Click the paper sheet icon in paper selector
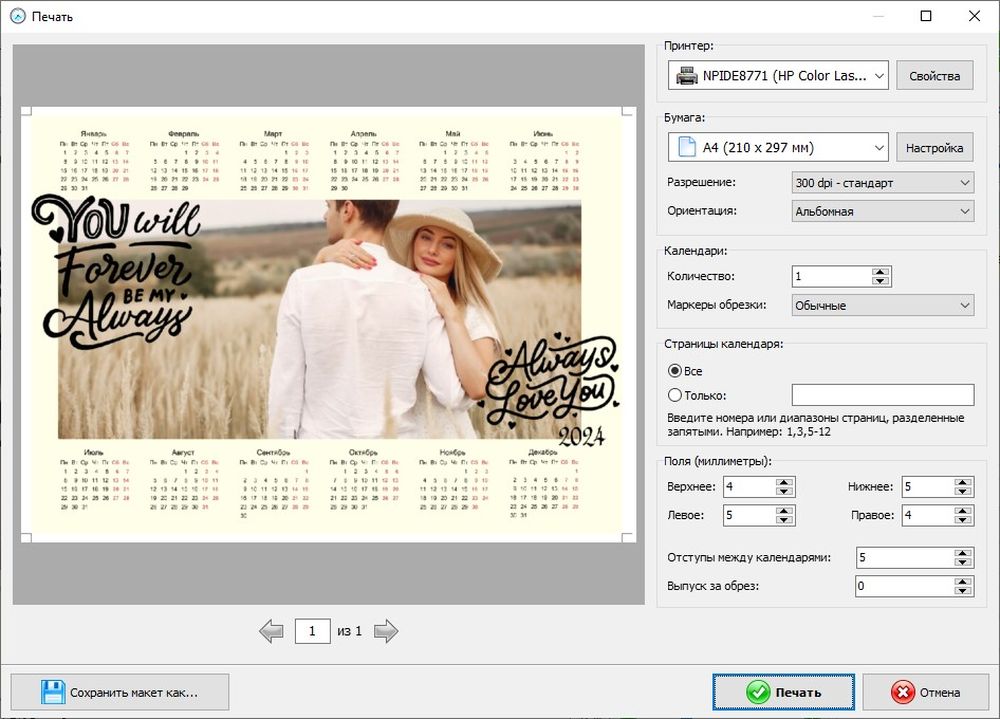 coord(687,147)
